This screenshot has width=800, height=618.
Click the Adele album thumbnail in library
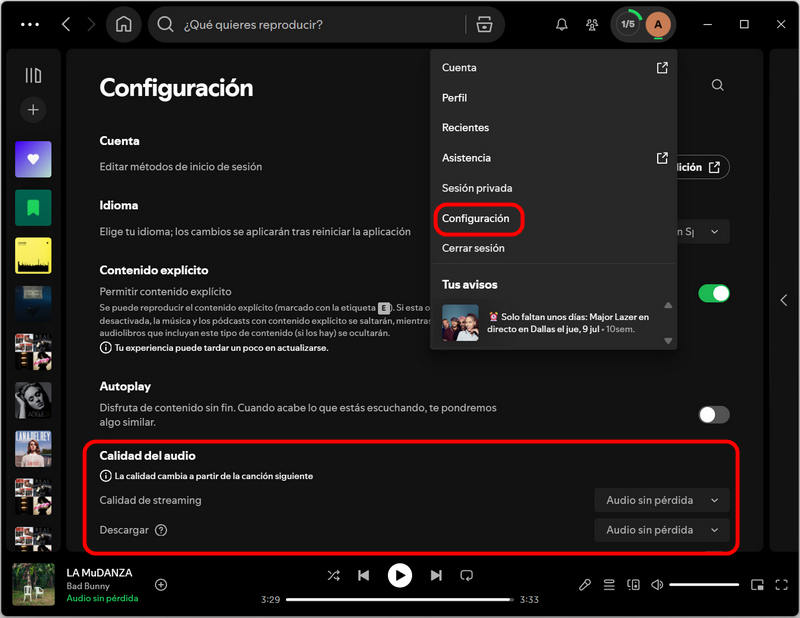(33, 401)
